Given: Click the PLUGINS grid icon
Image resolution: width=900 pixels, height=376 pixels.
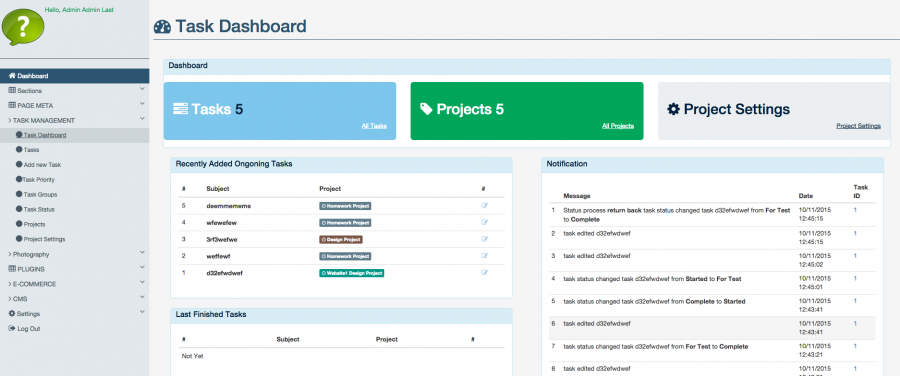Looking at the screenshot, I should 11,269.
